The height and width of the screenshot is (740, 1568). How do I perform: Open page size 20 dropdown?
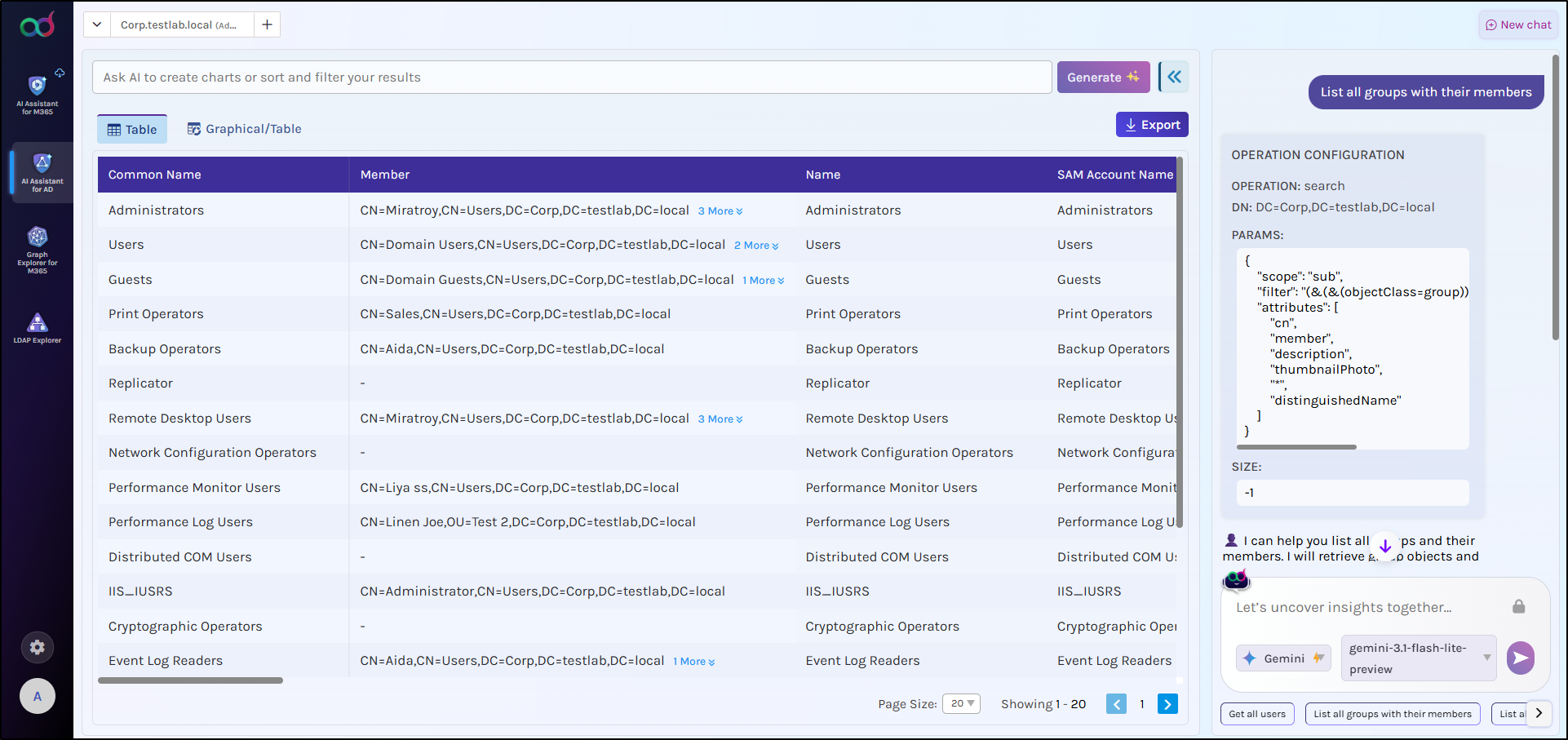point(961,704)
